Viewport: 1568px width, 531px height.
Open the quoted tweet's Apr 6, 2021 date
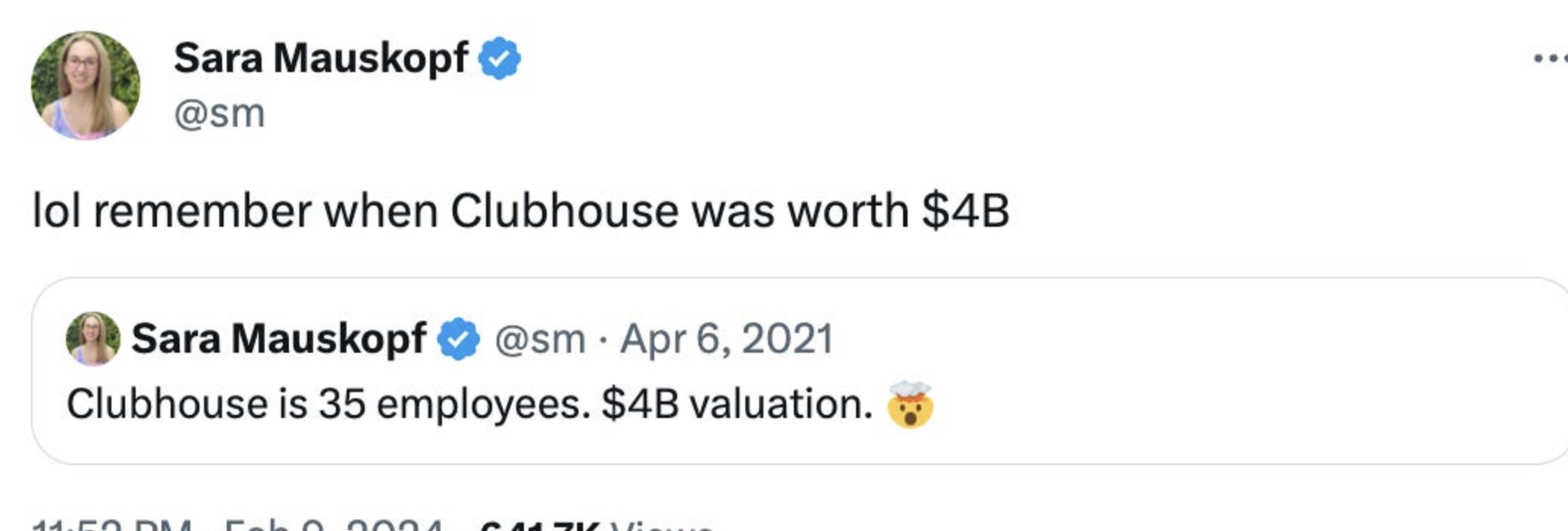(x=726, y=339)
